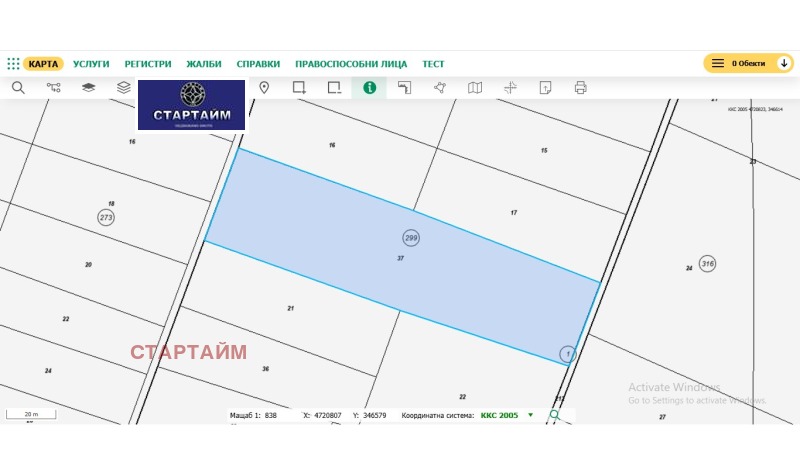
Task: Open the РЕГИСТРИ menu
Action: tap(148, 64)
